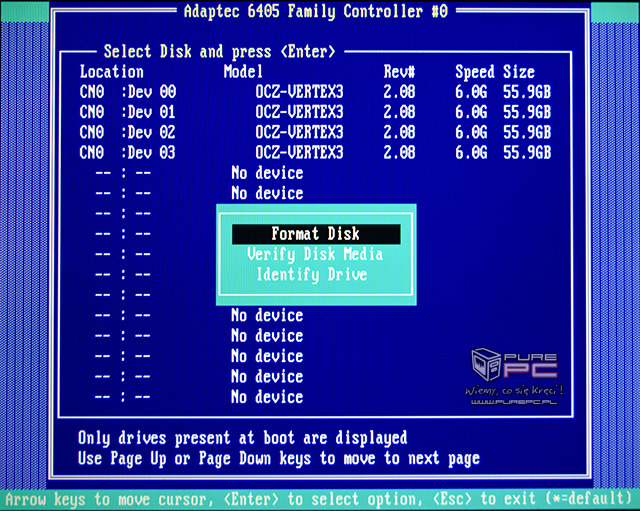Click the 'Only drives present at boot' note
Viewport: 640px width, 511px height.
pos(242,438)
